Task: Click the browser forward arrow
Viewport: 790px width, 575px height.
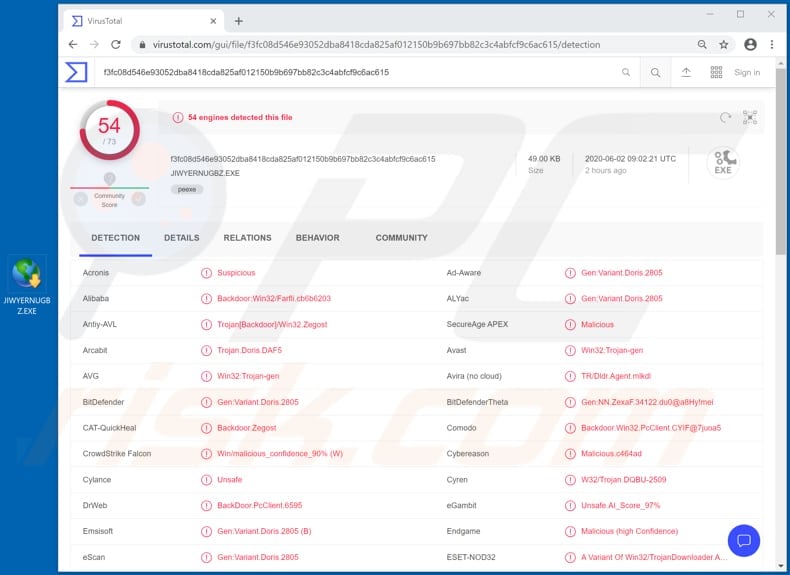Action: click(x=94, y=44)
